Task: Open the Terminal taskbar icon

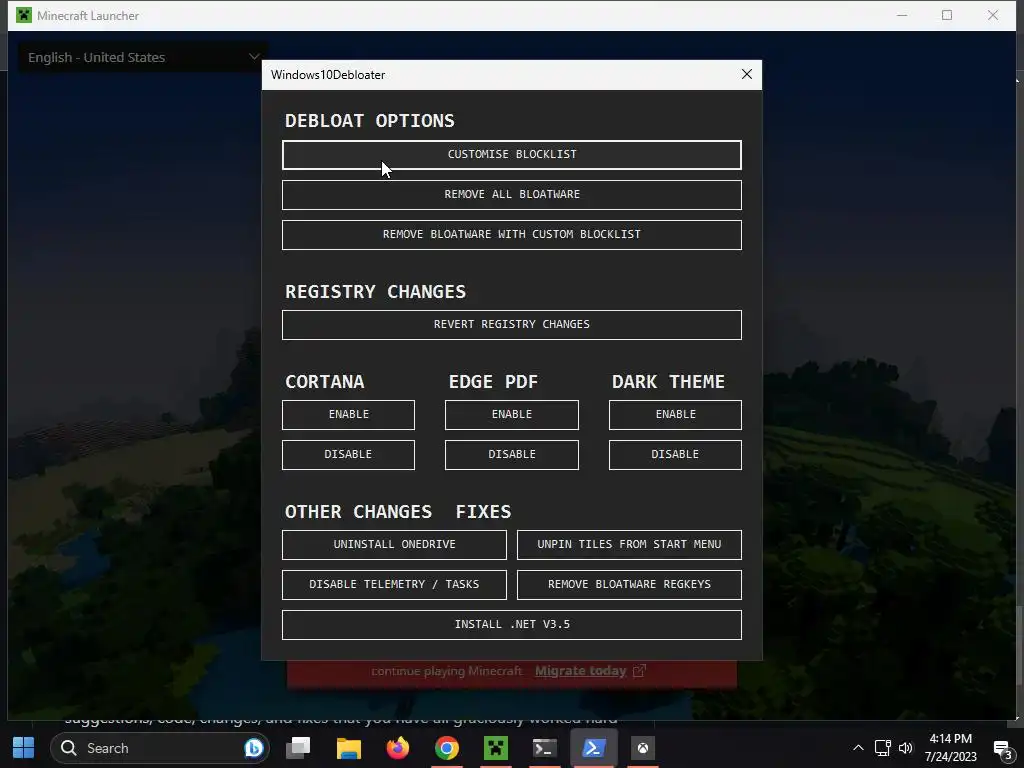Action: 545,748
